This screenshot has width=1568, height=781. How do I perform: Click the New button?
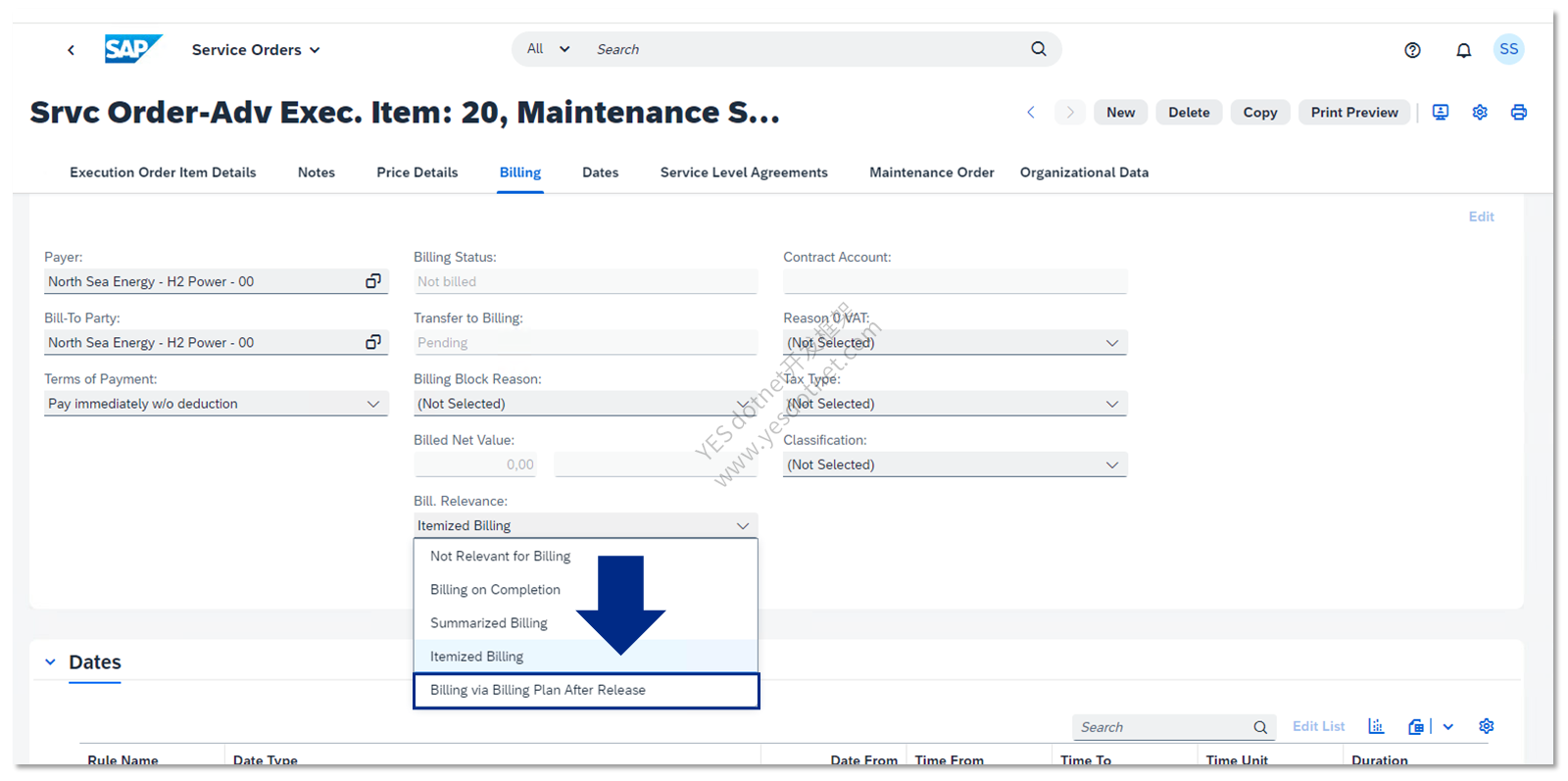click(1120, 113)
